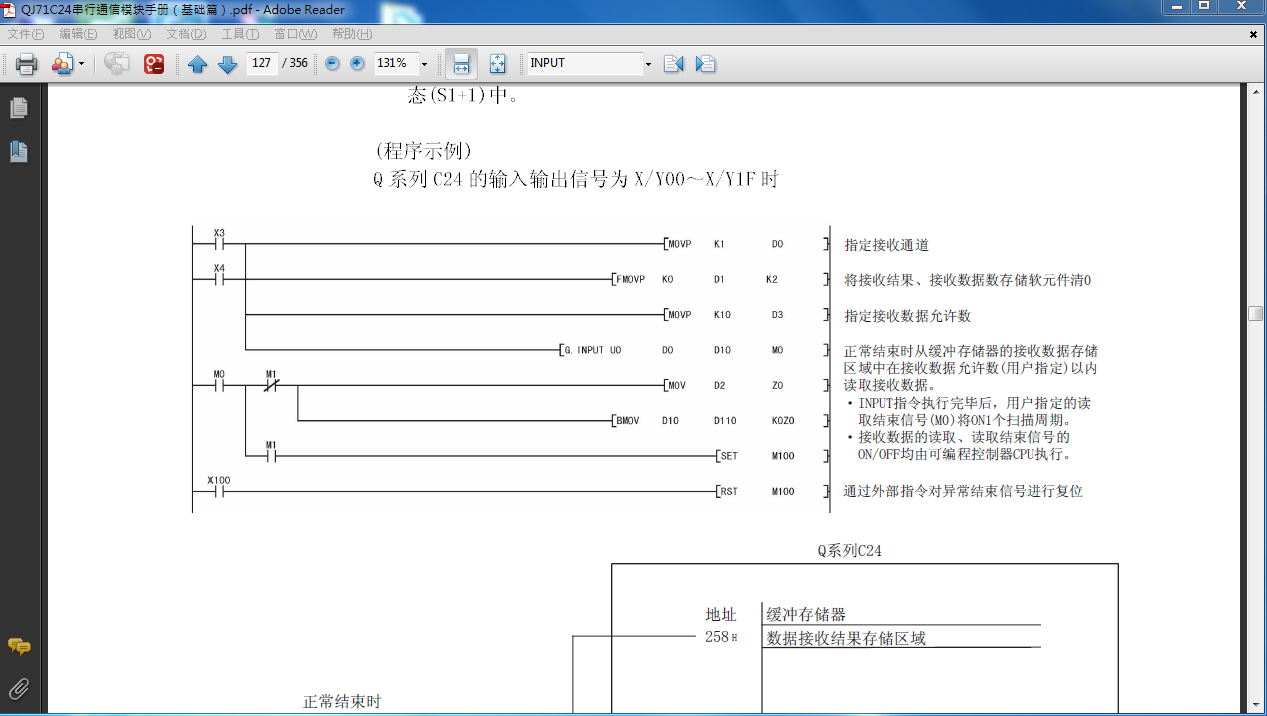The width and height of the screenshot is (1267, 716).
Task: Open the Bookmarks panel in sidebar
Action: click(x=18, y=152)
